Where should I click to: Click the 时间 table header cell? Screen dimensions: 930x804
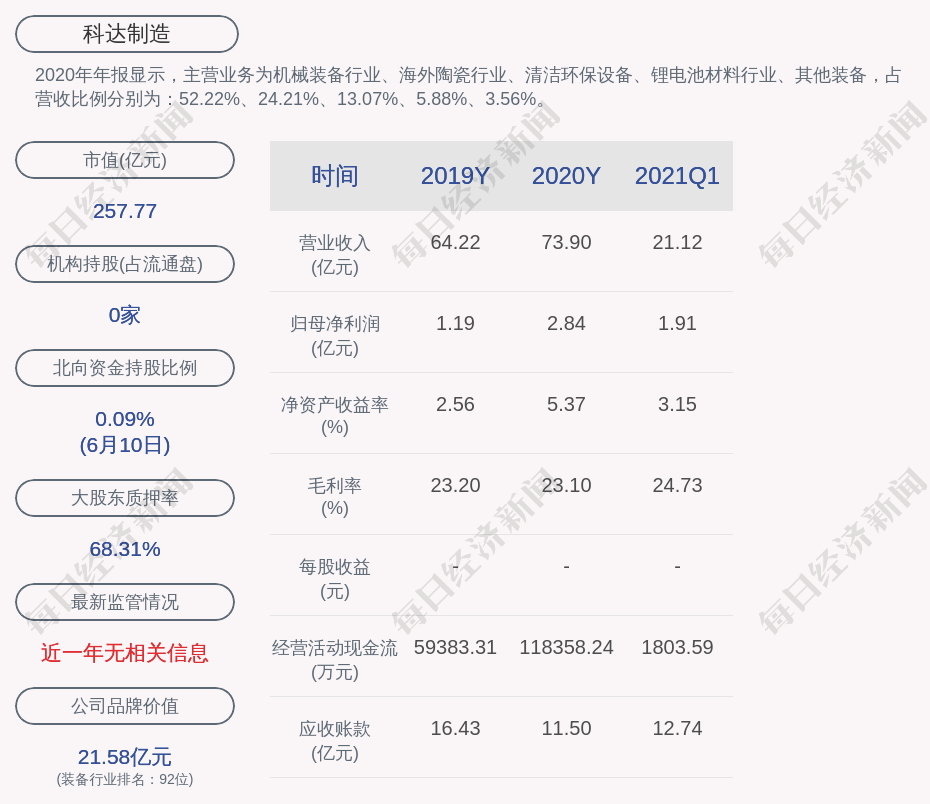point(334,176)
